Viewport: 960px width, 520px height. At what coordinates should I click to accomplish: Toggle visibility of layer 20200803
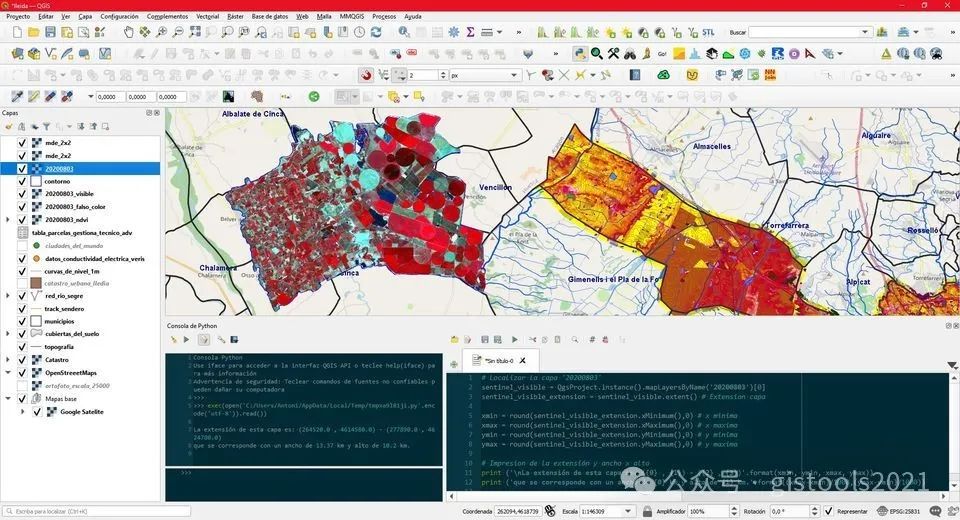[x=22, y=168]
